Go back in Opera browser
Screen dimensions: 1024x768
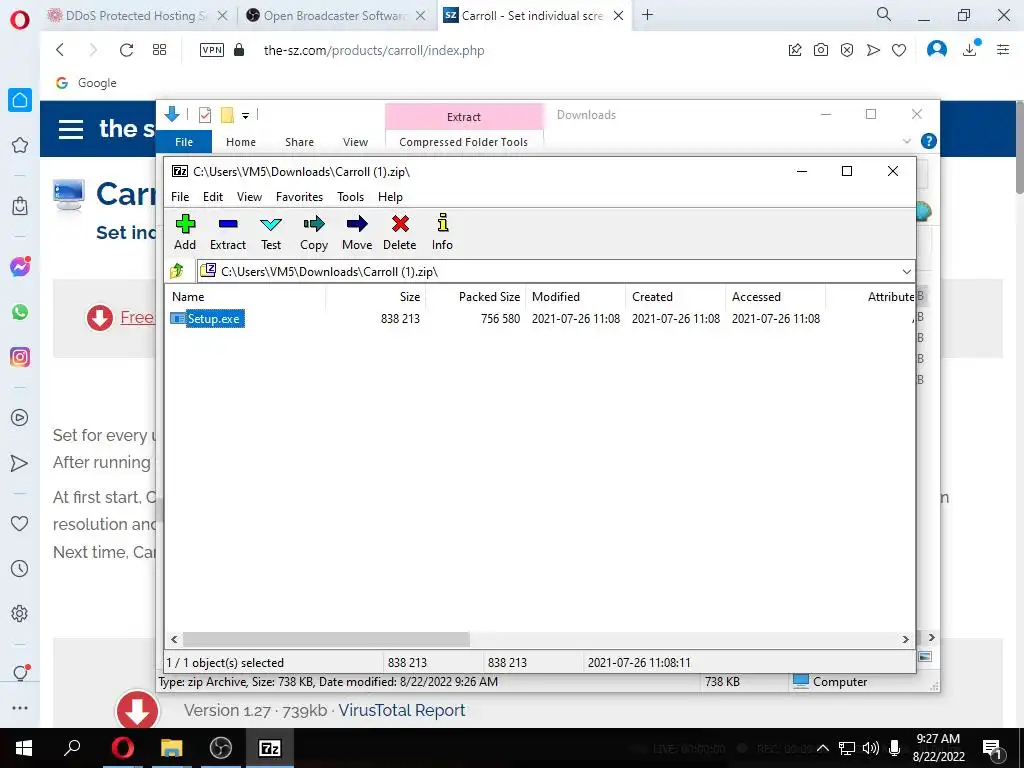click(60, 50)
